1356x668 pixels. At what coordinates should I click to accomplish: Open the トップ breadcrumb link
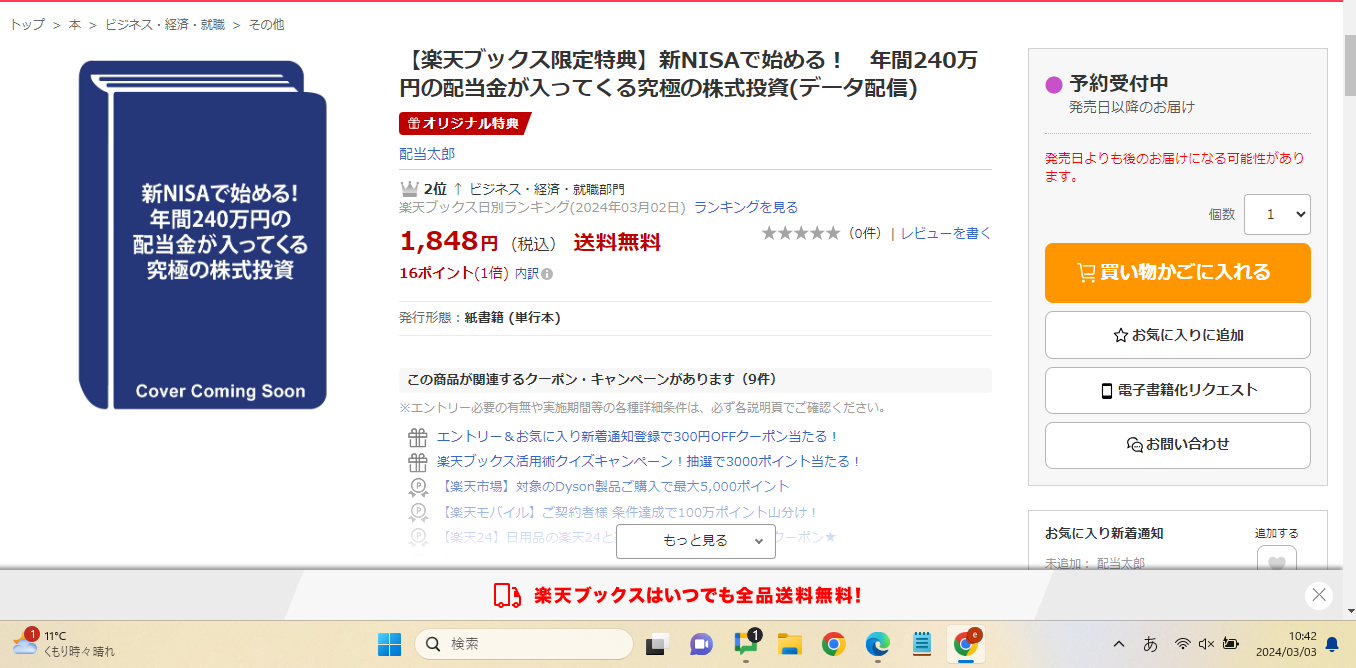(x=27, y=24)
